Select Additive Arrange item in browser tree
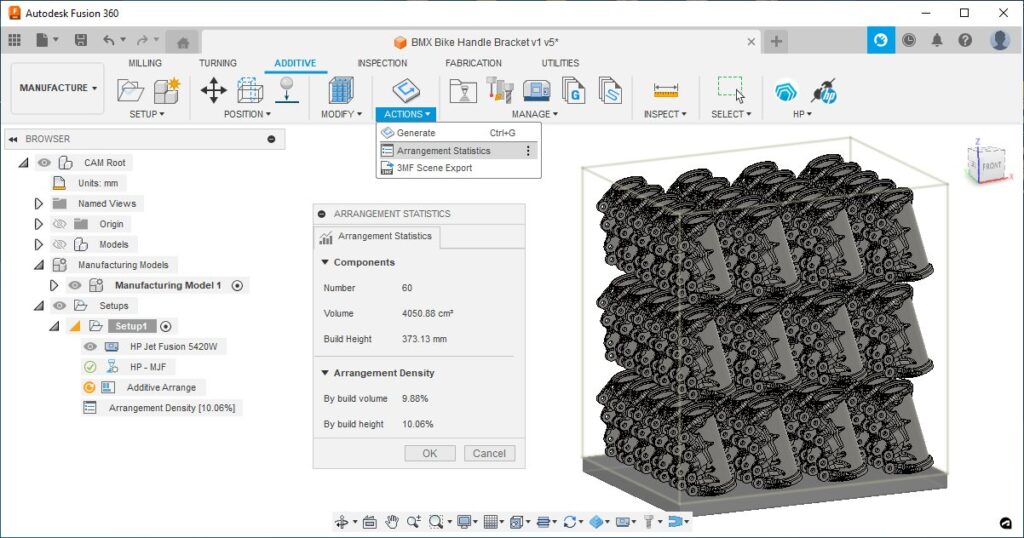This screenshot has width=1024, height=538. click(161, 387)
